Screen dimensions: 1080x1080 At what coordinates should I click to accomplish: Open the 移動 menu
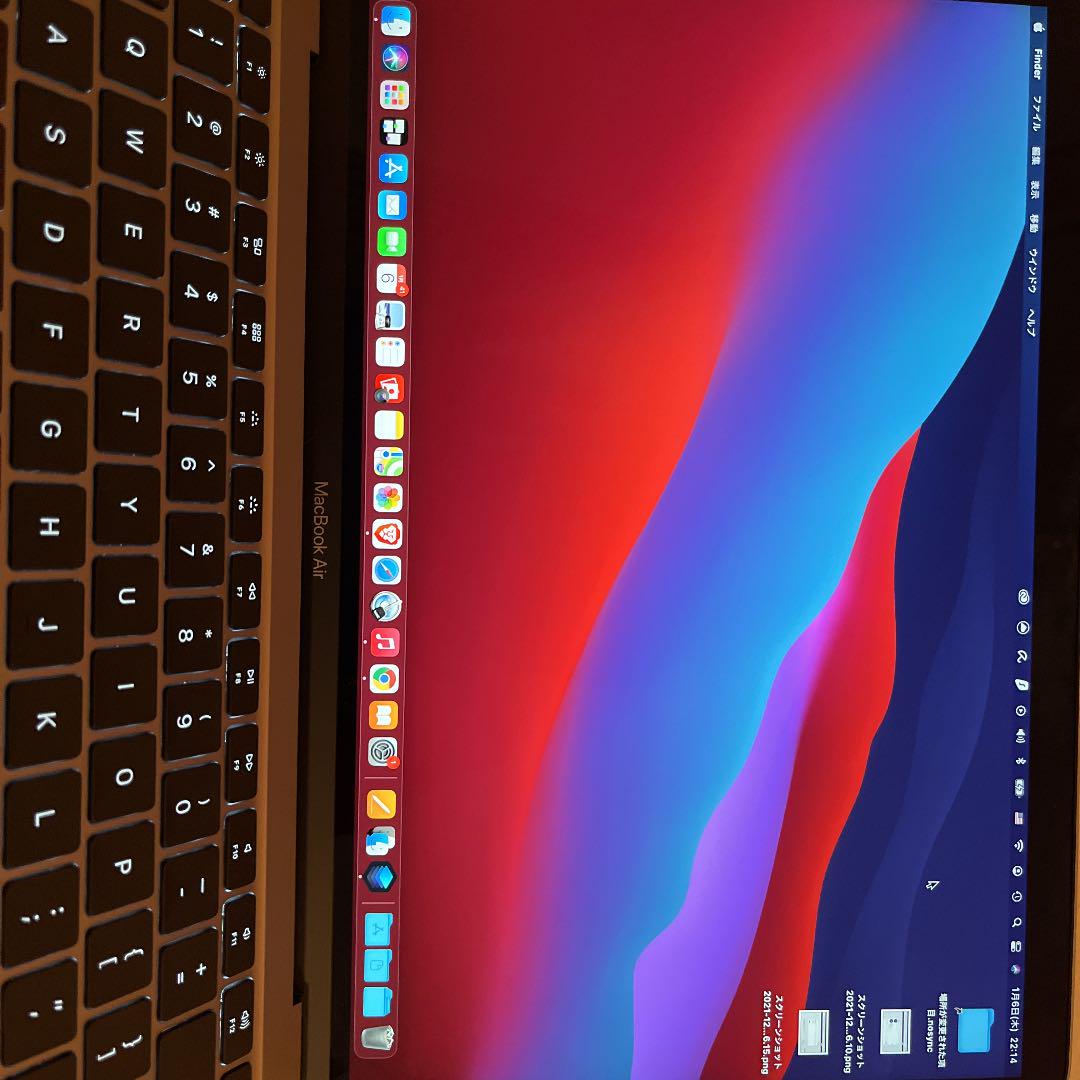(x=1034, y=222)
